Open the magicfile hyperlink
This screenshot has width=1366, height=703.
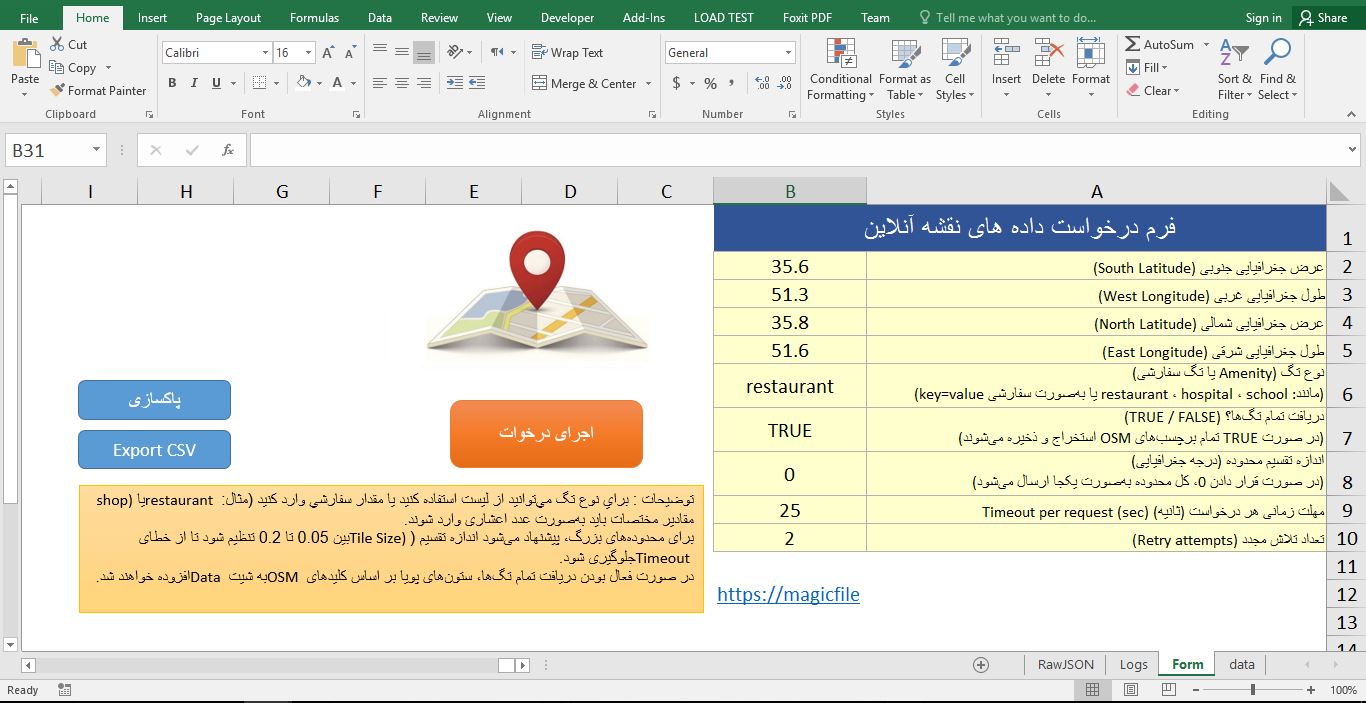tap(789, 595)
